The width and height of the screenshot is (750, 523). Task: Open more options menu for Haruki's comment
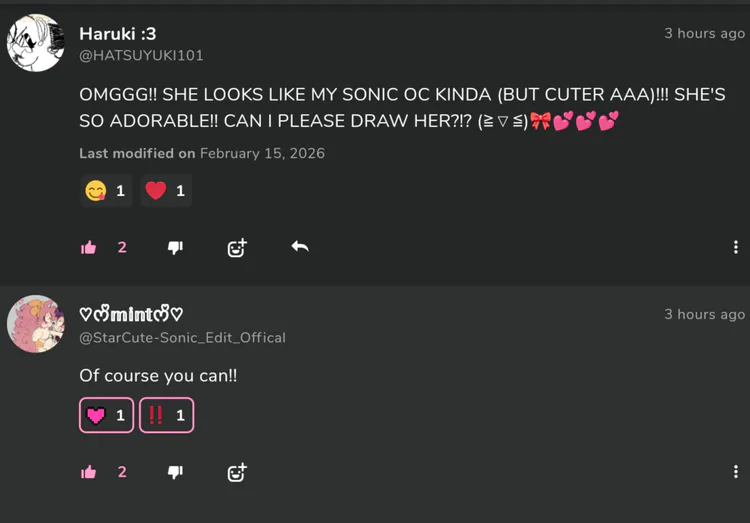click(735, 247)
